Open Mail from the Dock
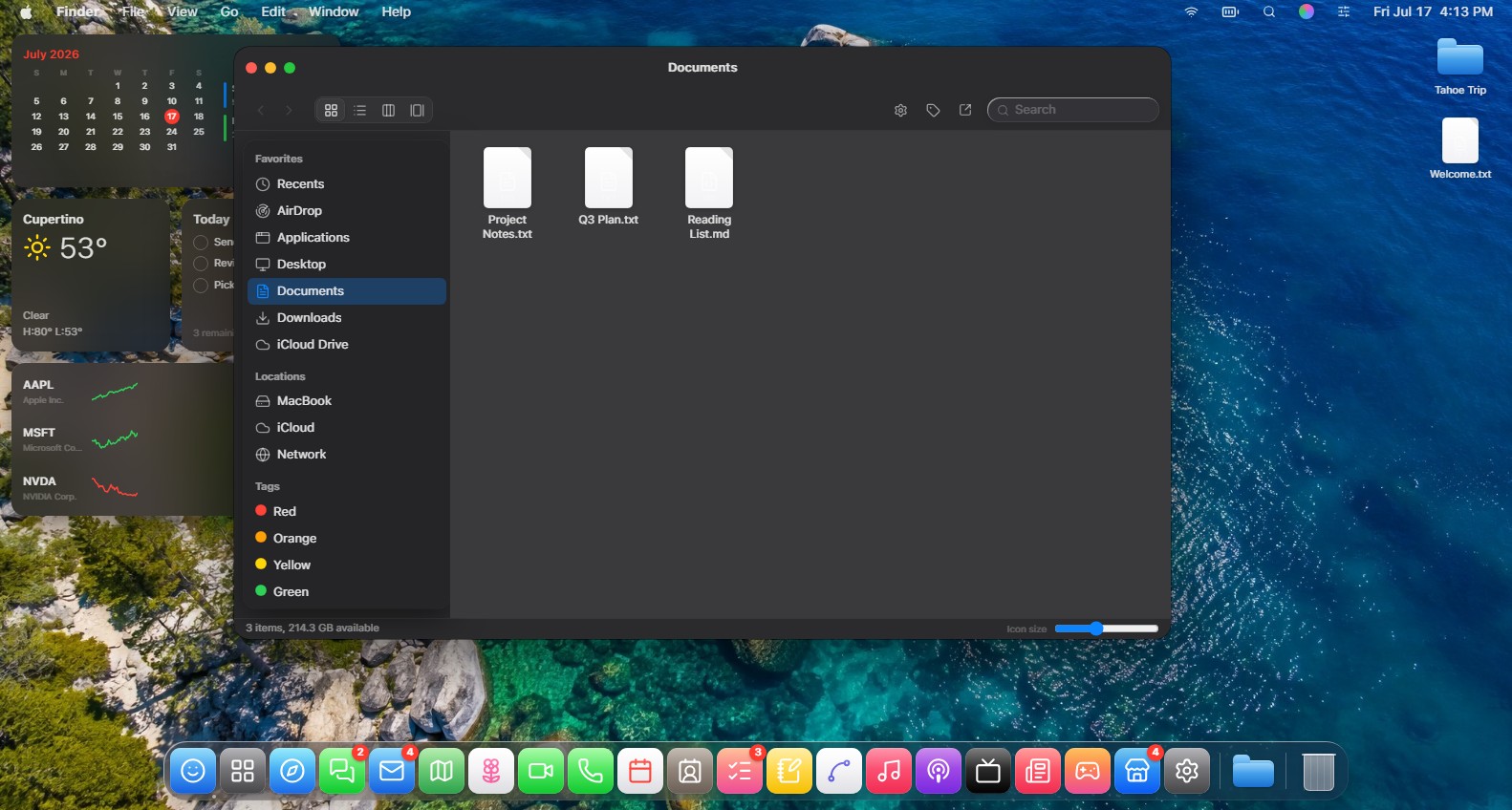Image resolution: width=1512 pixels, height=810 pixels. [392, 771]
